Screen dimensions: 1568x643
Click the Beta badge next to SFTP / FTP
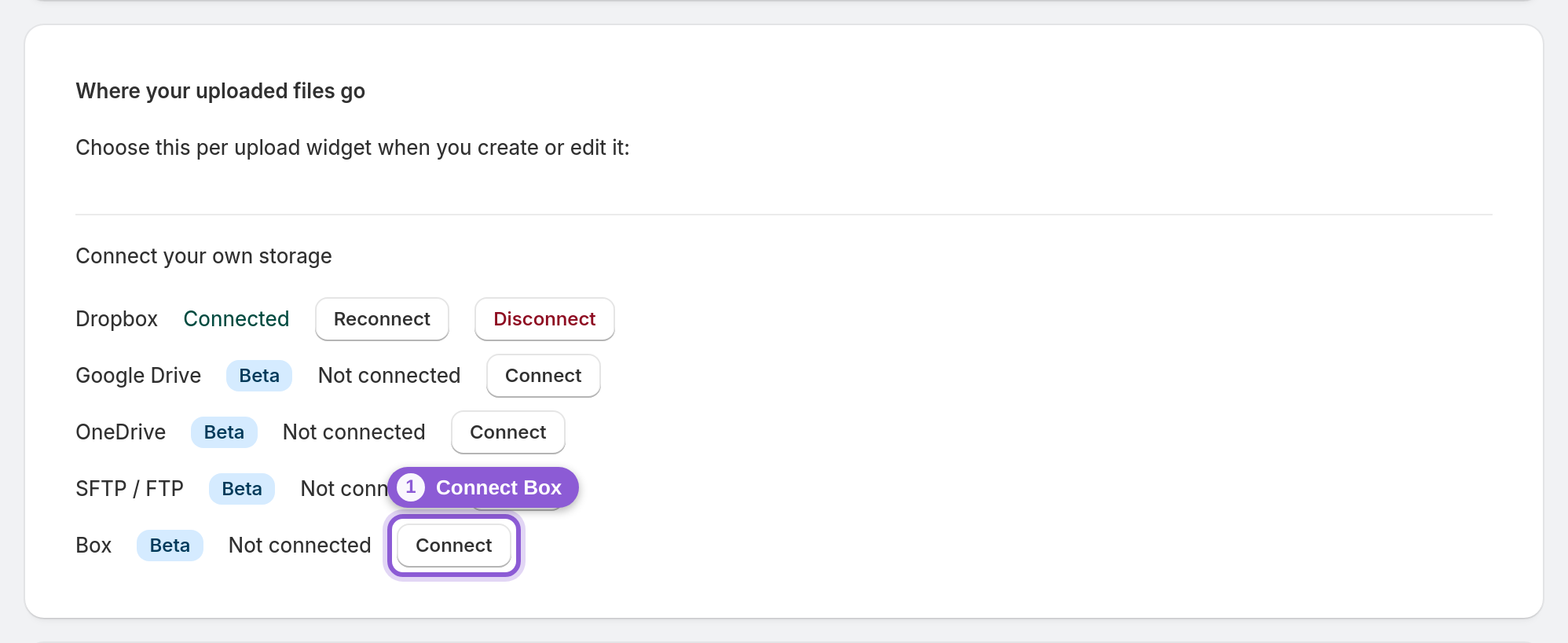(x=242, y=489)
